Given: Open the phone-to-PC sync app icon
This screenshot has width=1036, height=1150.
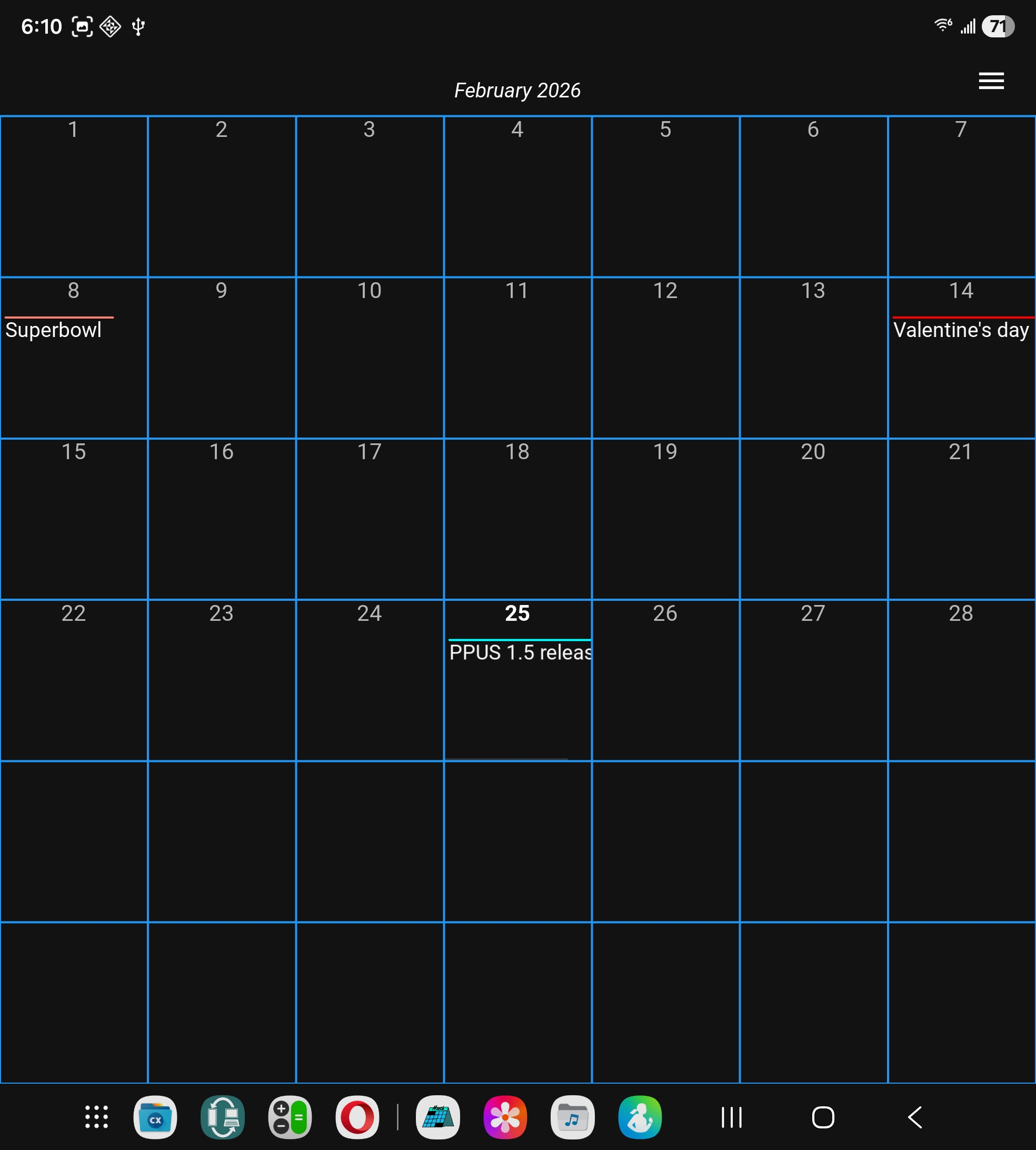Looking at the screenshot, I should 223,1117.
